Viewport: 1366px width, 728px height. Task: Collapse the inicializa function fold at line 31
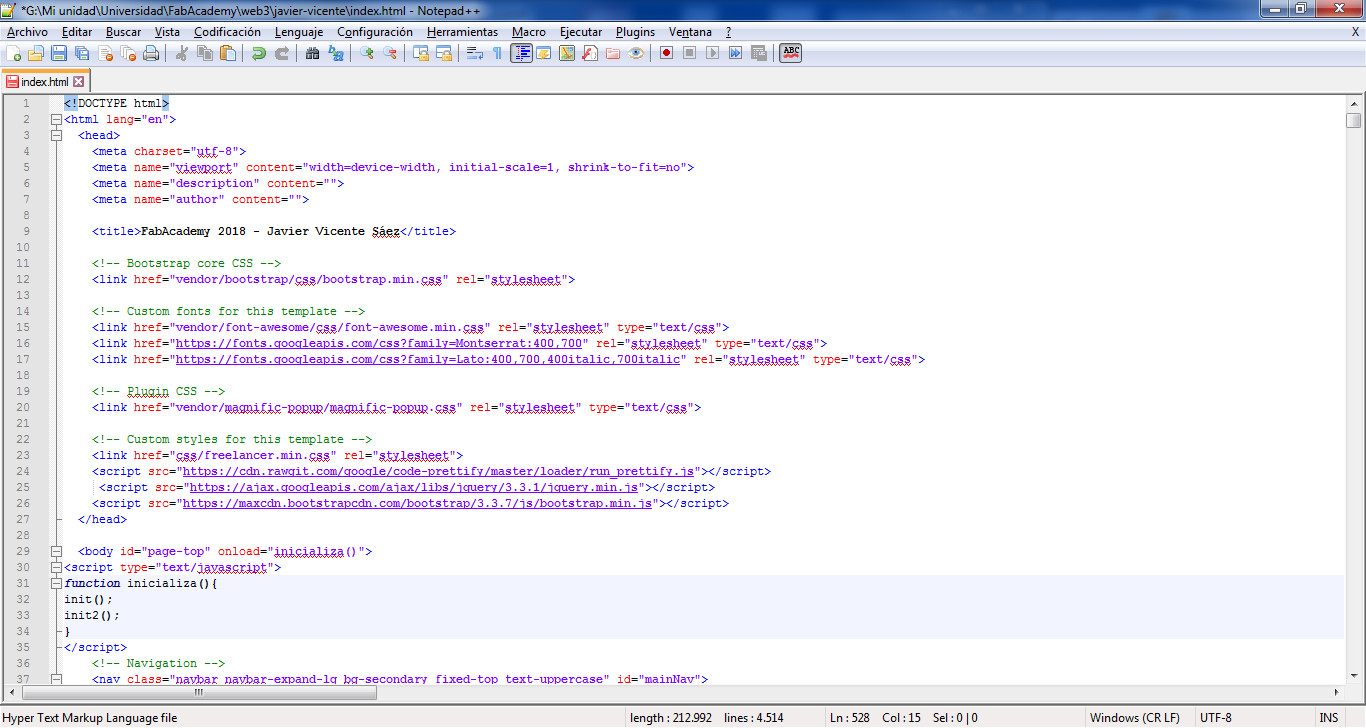(56, 583)
